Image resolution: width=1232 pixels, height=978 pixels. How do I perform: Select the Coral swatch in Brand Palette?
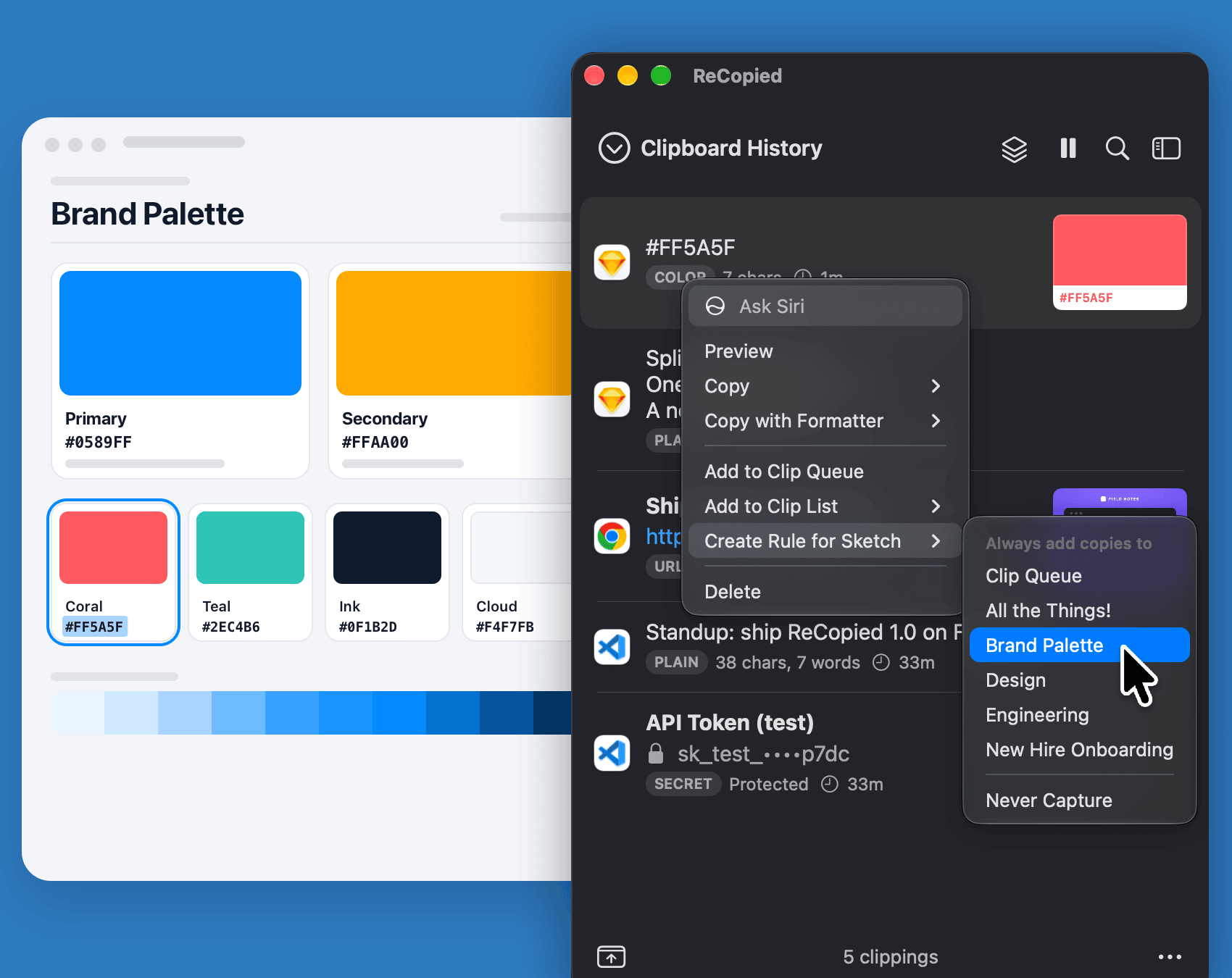113,548
